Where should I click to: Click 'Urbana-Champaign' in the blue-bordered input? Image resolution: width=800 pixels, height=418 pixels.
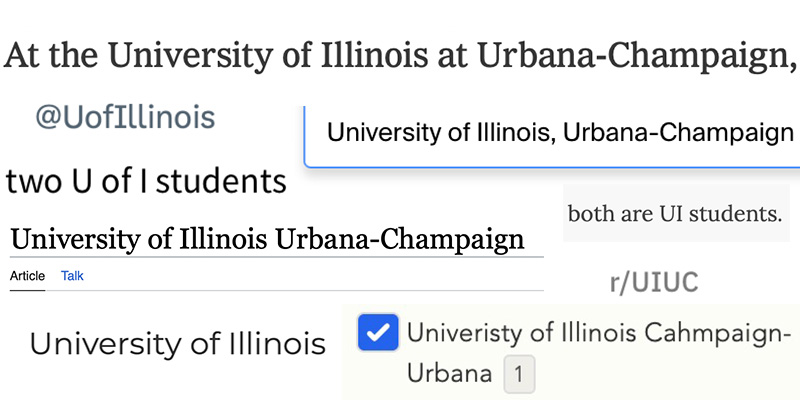(x=678, y=133)
